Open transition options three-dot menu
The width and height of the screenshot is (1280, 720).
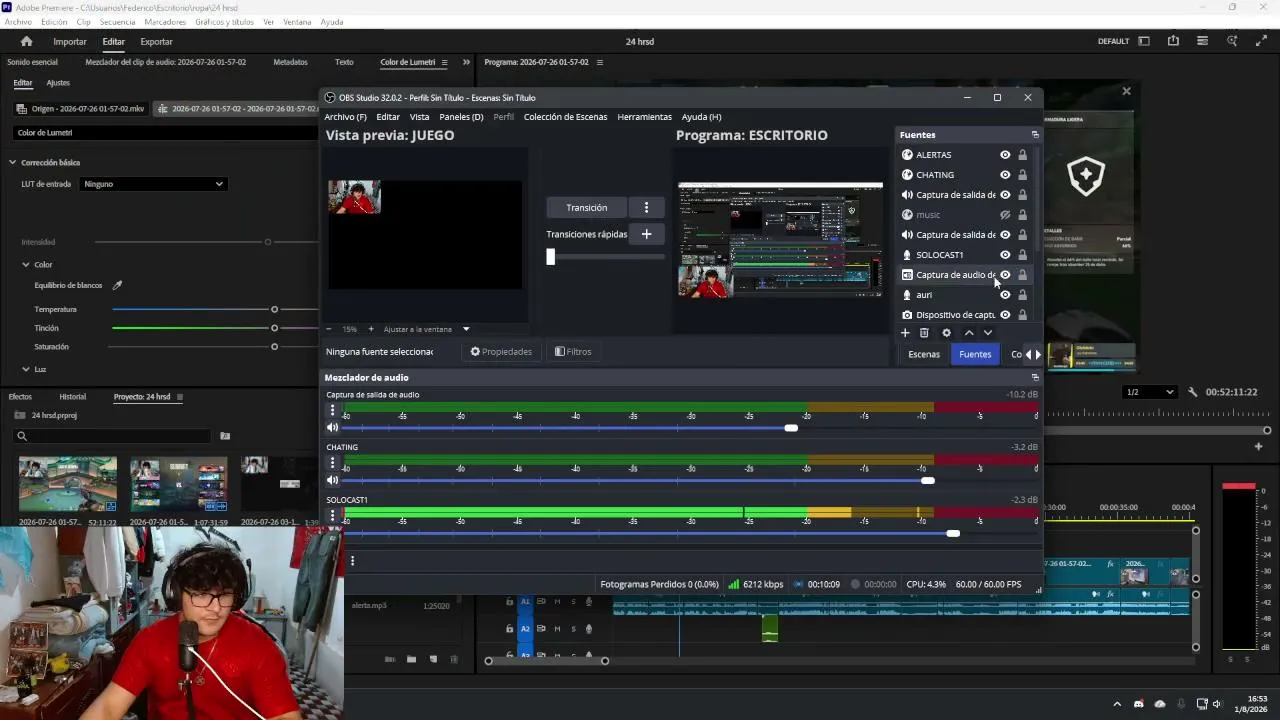point(646,208)
